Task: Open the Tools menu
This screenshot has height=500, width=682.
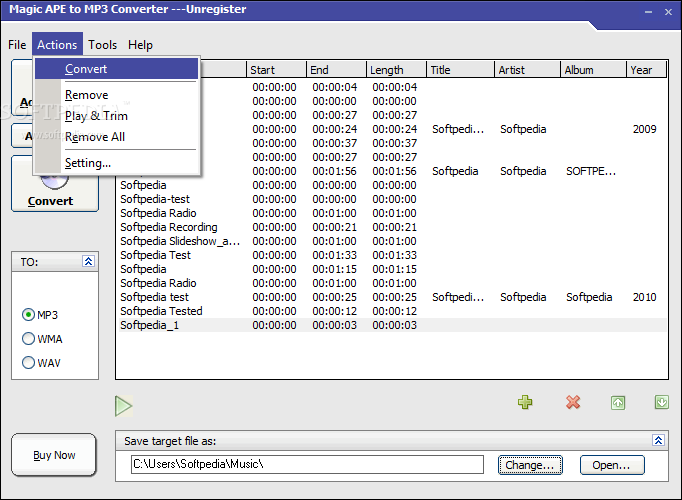Action: click(x=102, y=45)
